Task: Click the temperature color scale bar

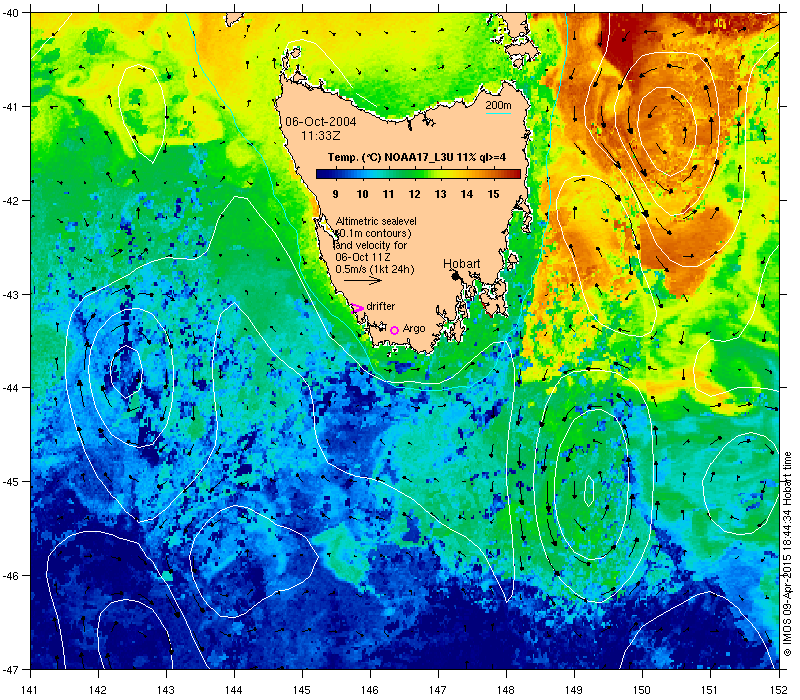Action: coord(418,174)
